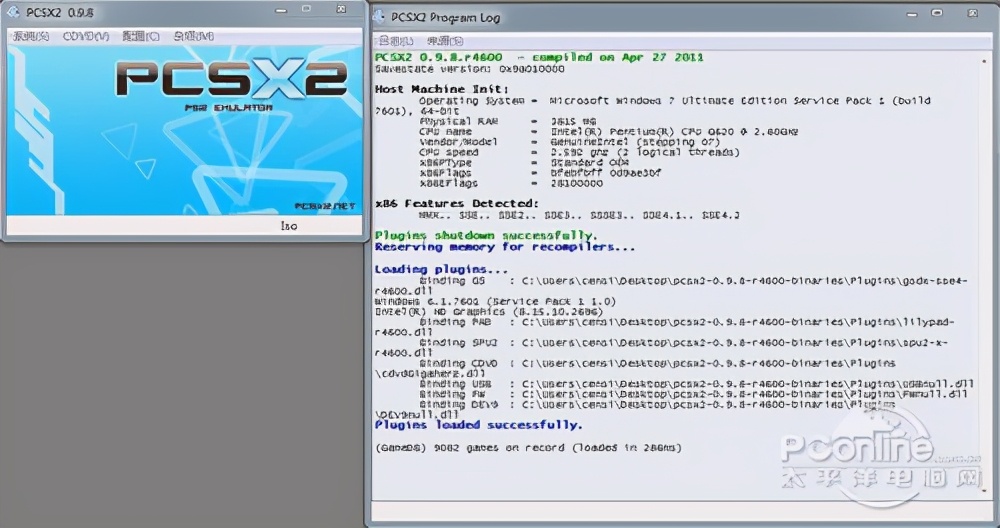Click the CPU name log line
The image size is (1000, 528).
coord(608,131)
